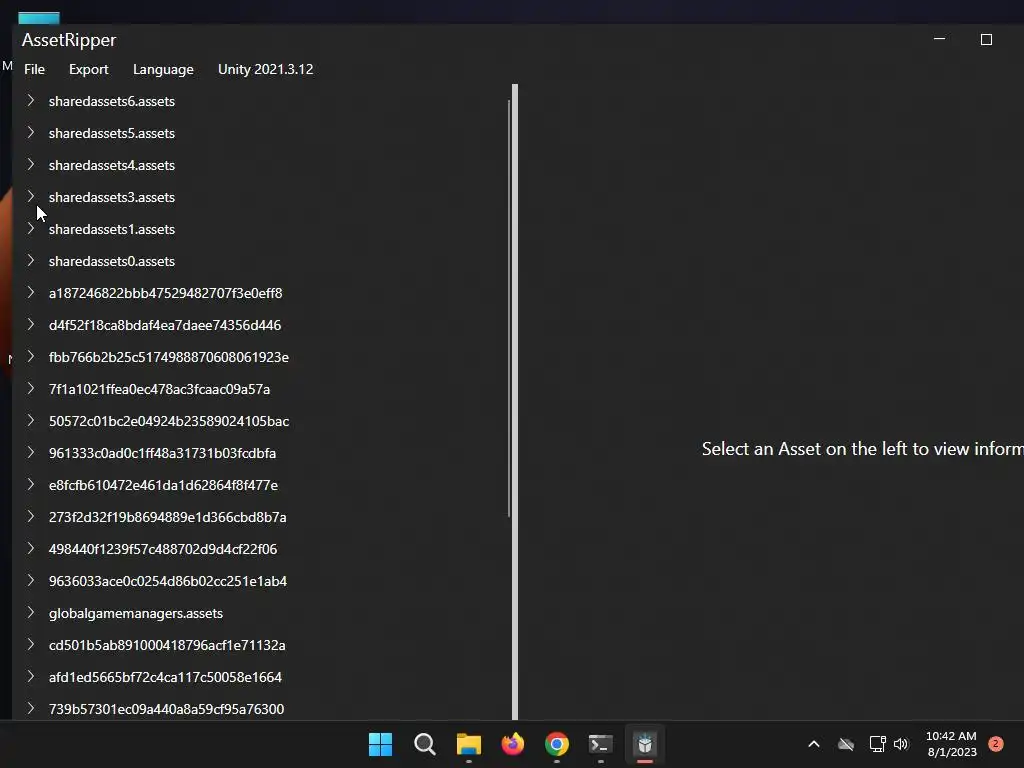Click the AssetRipper taskbar icon

(645, 744)
